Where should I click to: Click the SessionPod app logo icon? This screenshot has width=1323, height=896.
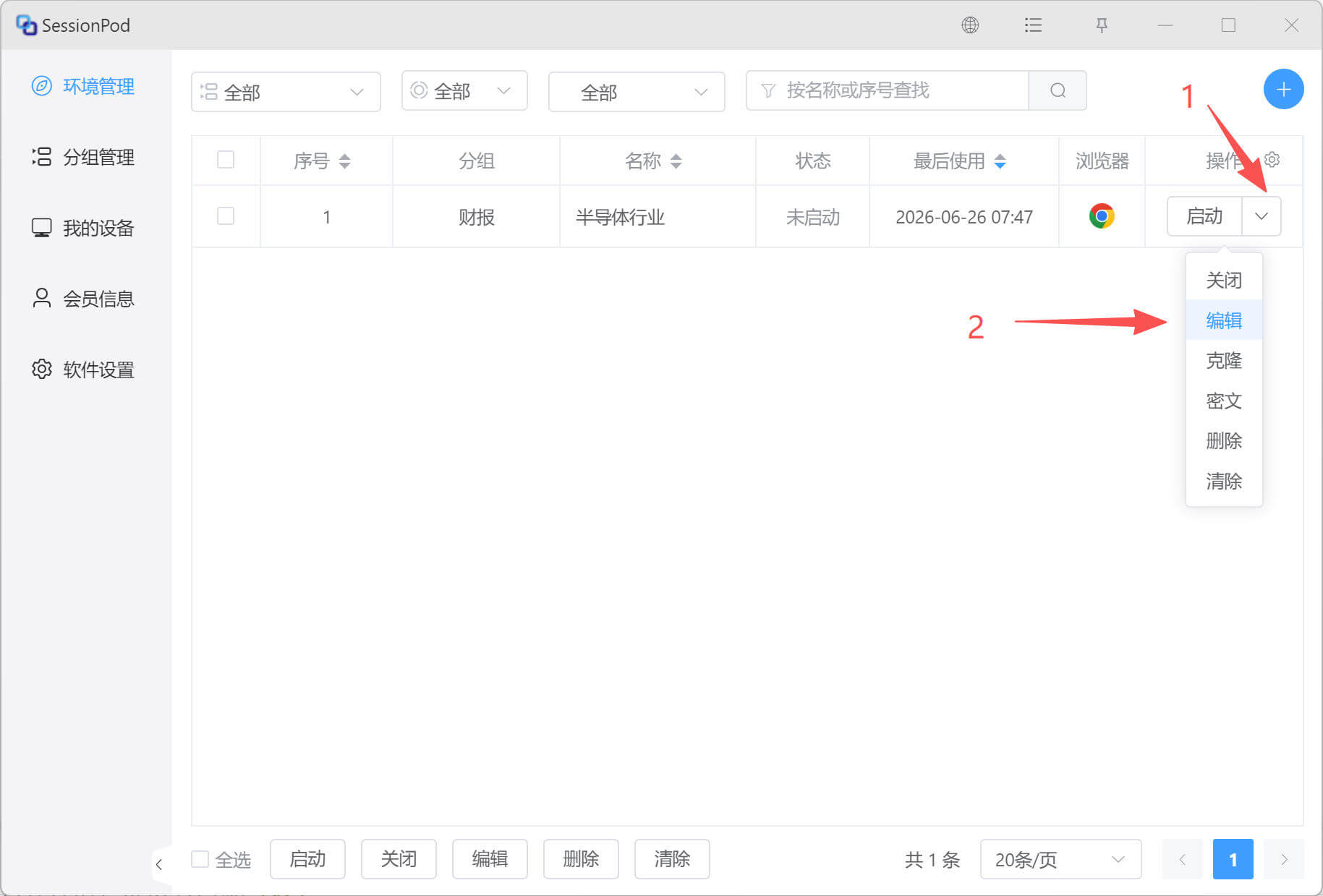click(x=26, y=25)
